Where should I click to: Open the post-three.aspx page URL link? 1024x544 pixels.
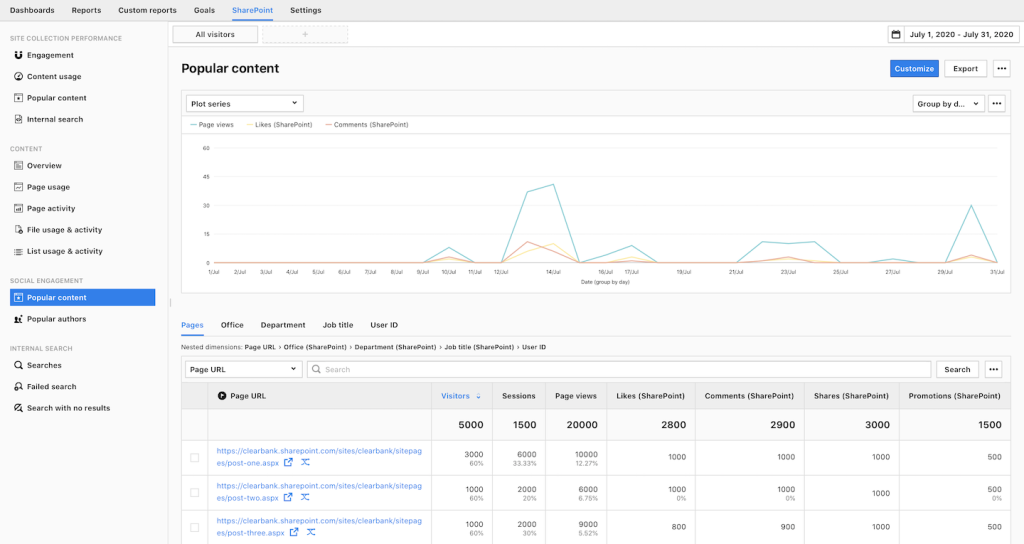point(319,526)
